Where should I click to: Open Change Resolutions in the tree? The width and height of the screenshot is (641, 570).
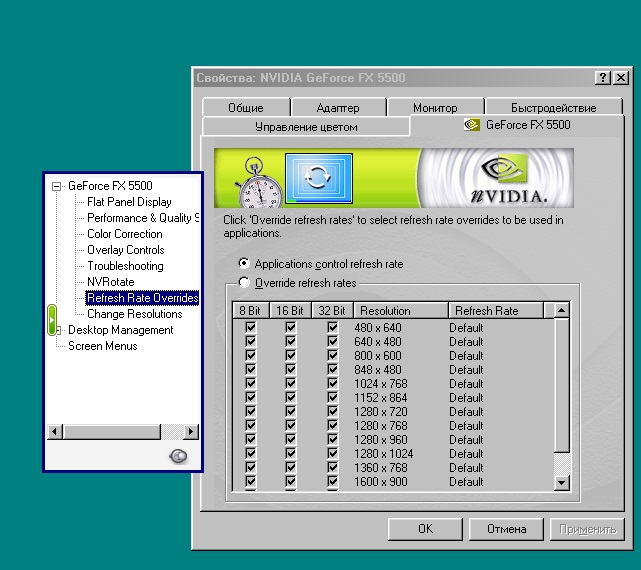135,314
